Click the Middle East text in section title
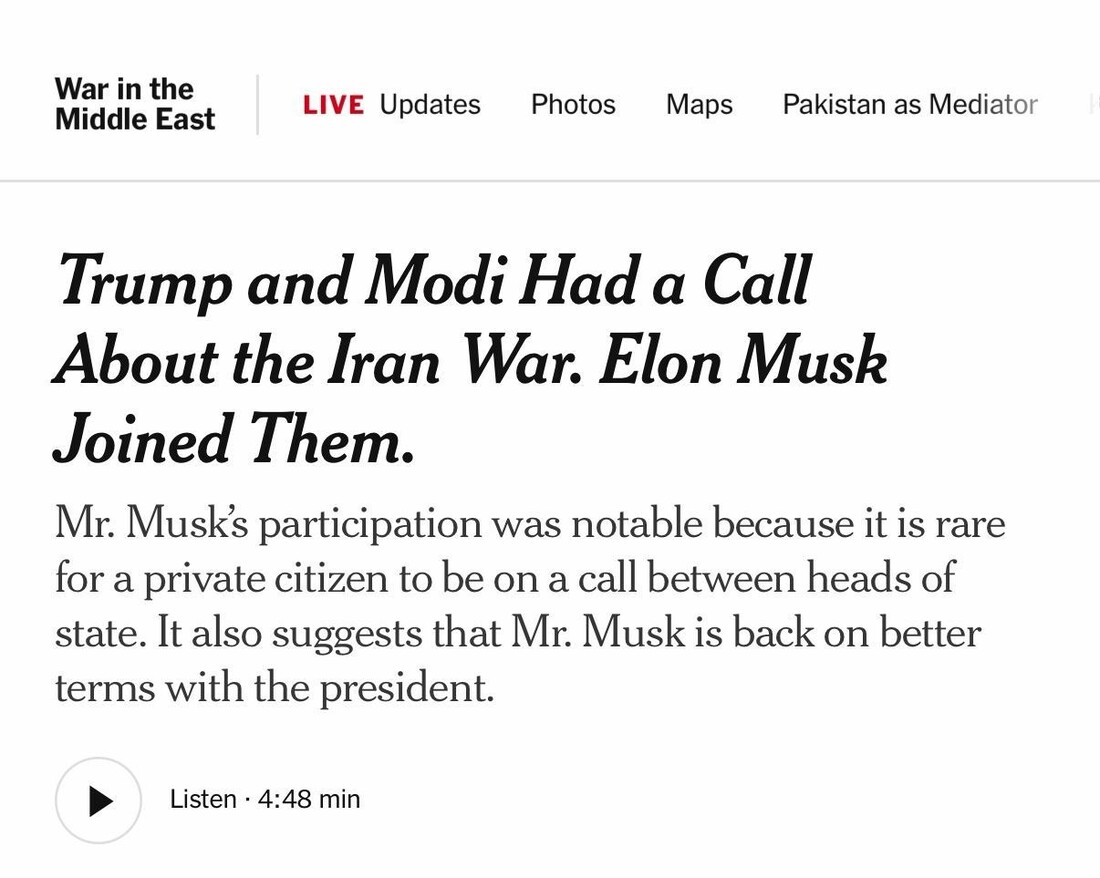The height and width of the screenshot is (878, 1100). tap(135, 120)
